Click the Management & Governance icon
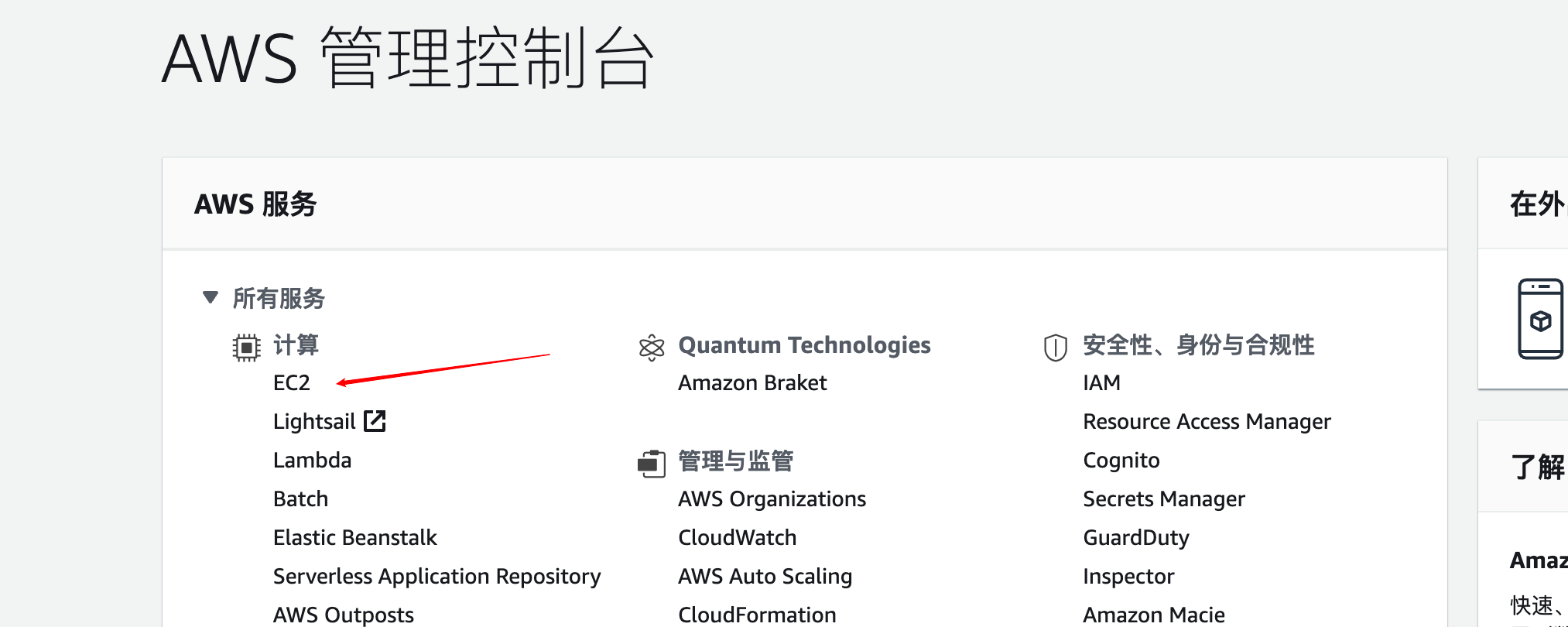This screenshot has width=1568, height=627. point(651,463)
